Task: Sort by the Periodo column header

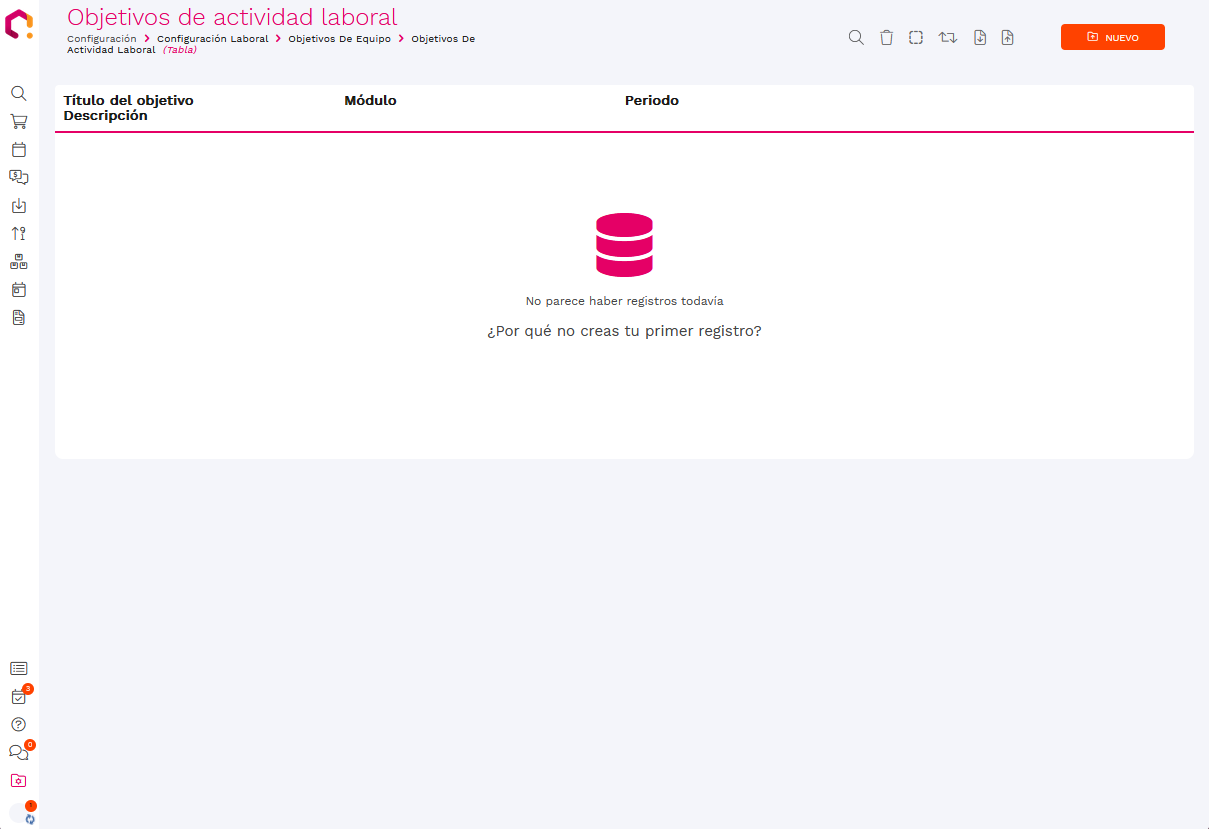Action: pyautogui.click(x=651, y=101)
